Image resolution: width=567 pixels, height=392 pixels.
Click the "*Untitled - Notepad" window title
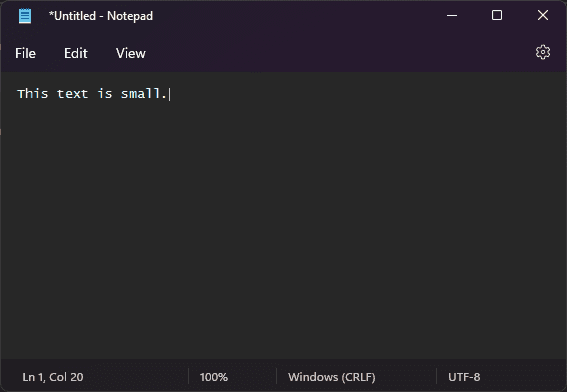point(101,16)
